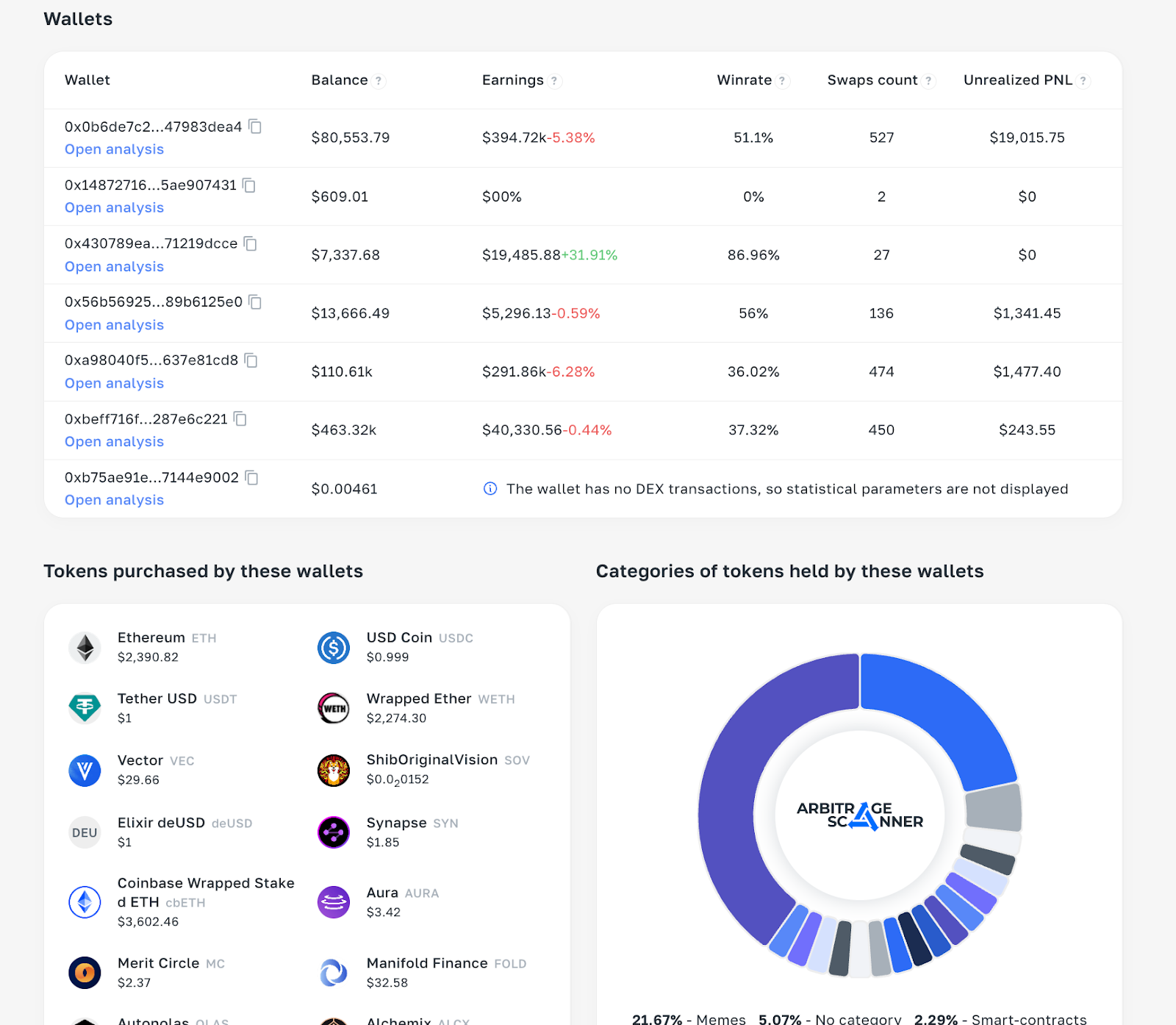Show help tooltip for Unrealized PNL column
This screenshot has height=1025, width=1176.
(x=1083, y=81)
